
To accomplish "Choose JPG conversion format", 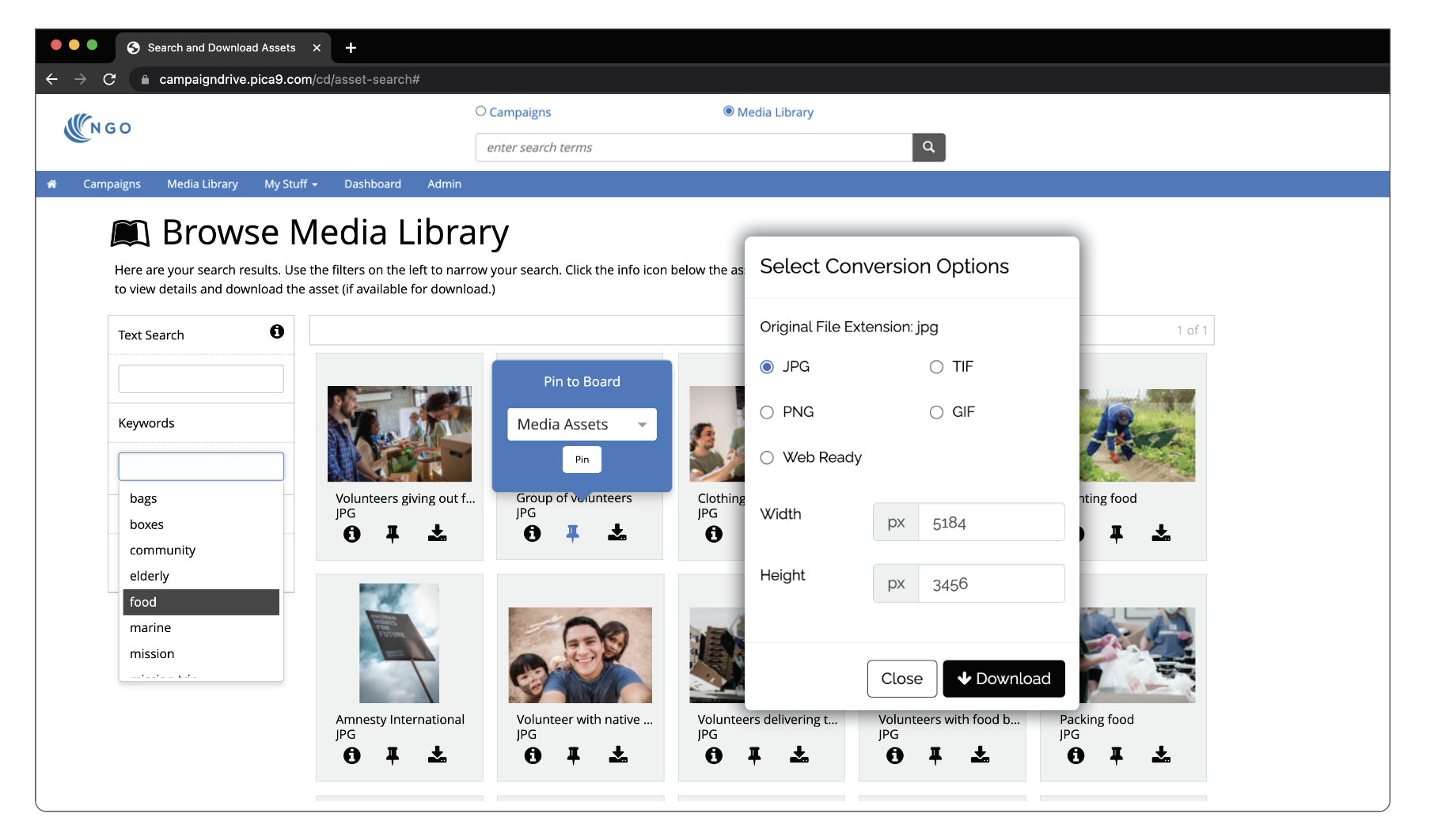I will click(766, 367).
